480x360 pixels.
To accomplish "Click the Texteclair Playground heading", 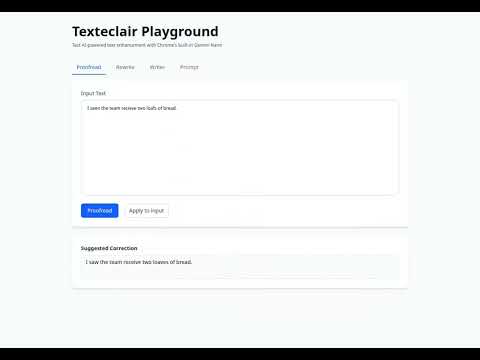I will click(x=145, y=32).
